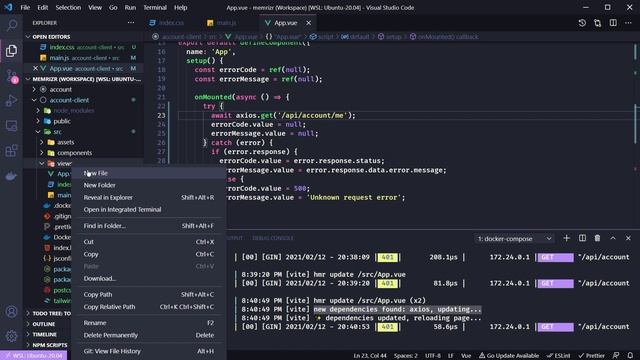The height and width of the screenshot is (360, 640).
Task: Open the docker-compose terminal selector dropdown
Action: pos(514,238)
